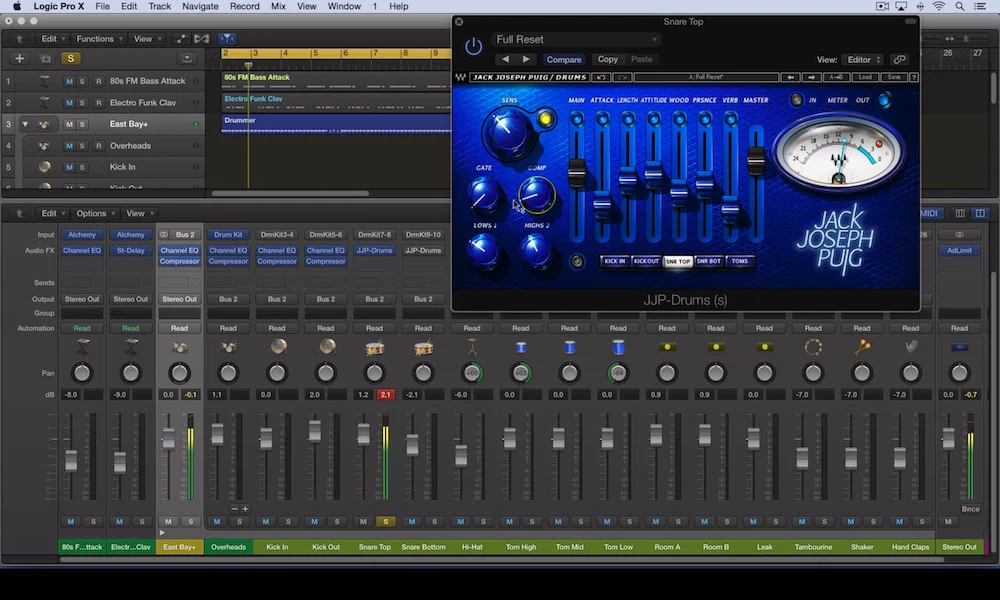Click the add track plus button

[x=19, y=59]
